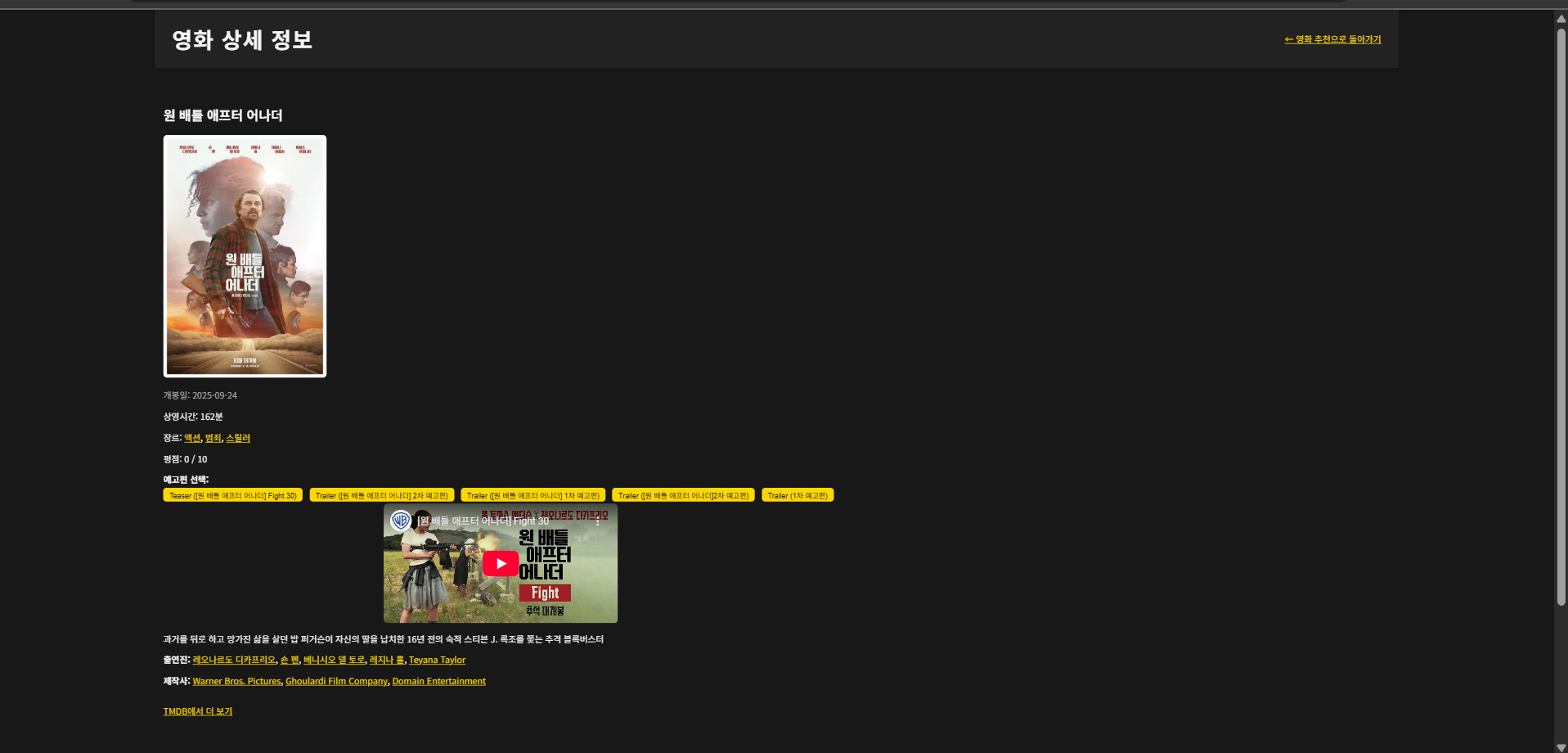Click the movie synopsis paragraph

pyautogui.click(x=383, y=639)
